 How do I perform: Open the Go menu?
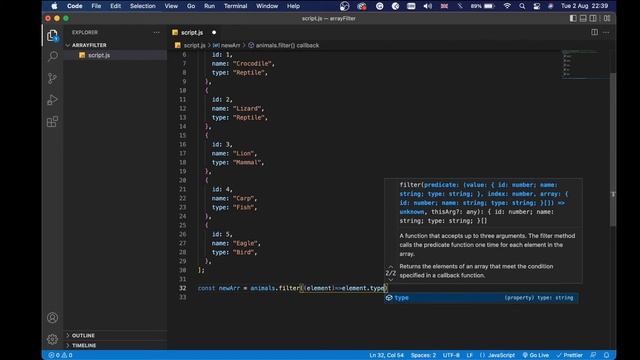pos(191,6)
